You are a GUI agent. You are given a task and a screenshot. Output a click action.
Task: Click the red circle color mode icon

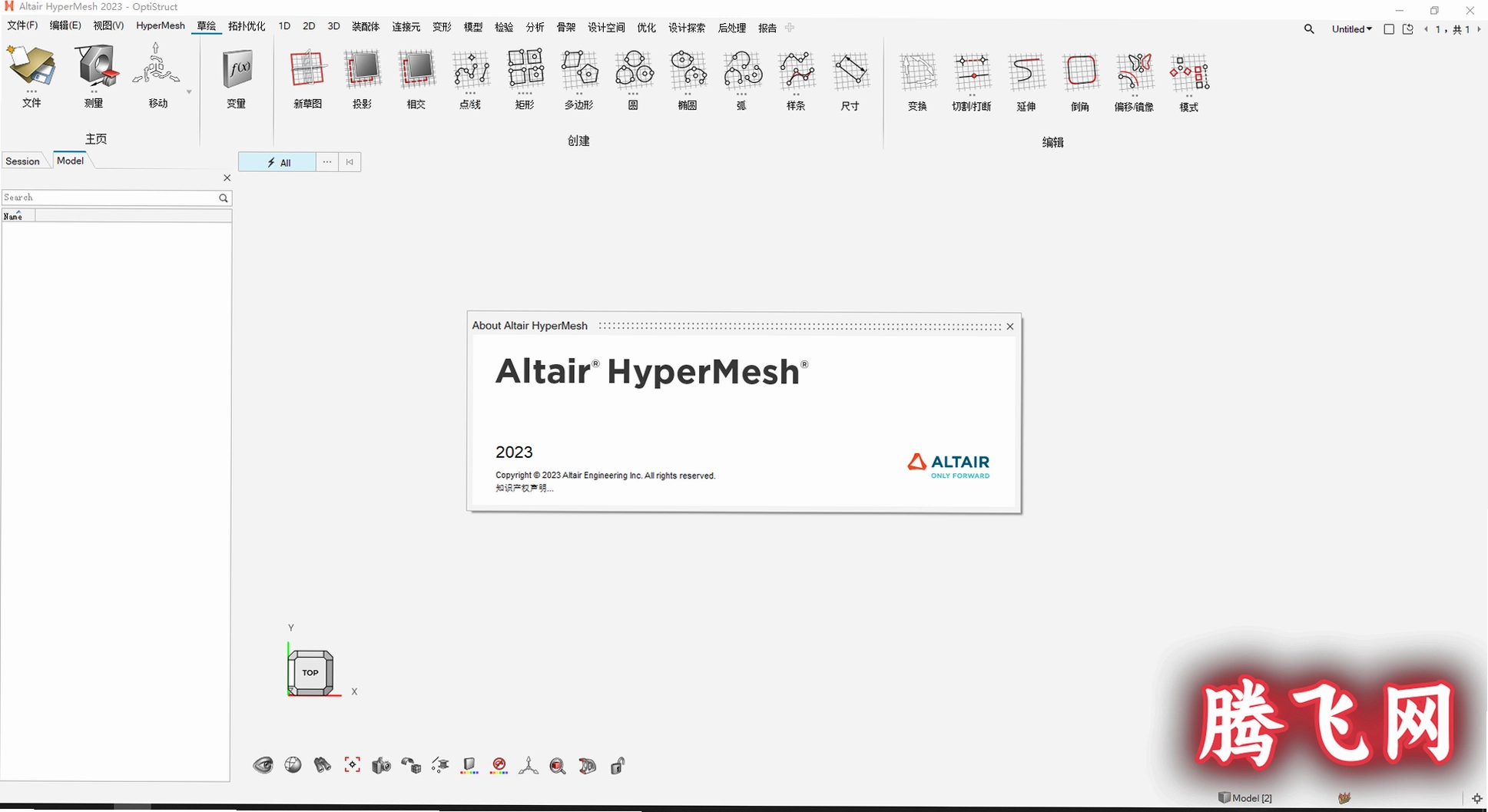(x=499, y=766)
